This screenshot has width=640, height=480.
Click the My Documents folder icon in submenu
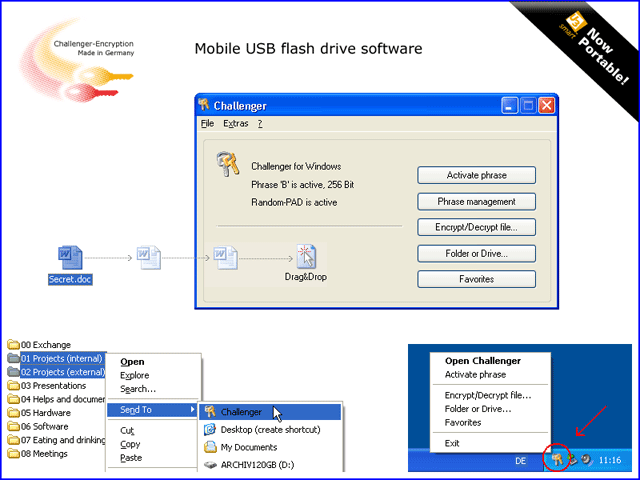click(x=210, y=447)
